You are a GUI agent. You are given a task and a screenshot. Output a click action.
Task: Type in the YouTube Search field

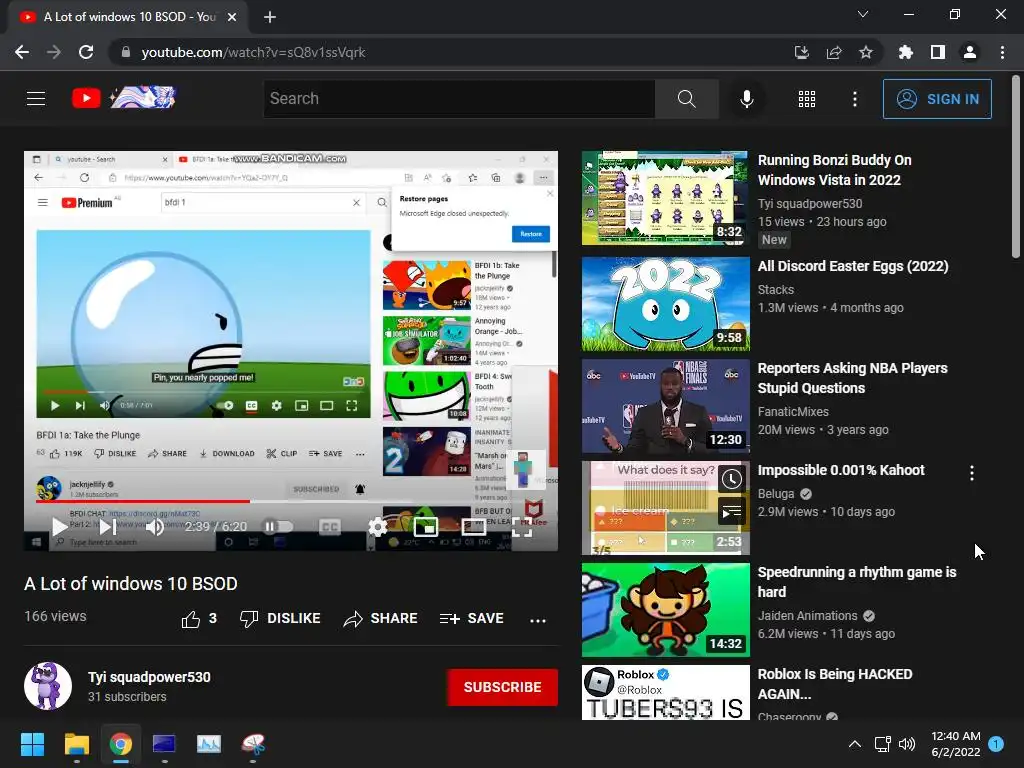(x=459, y=99)
